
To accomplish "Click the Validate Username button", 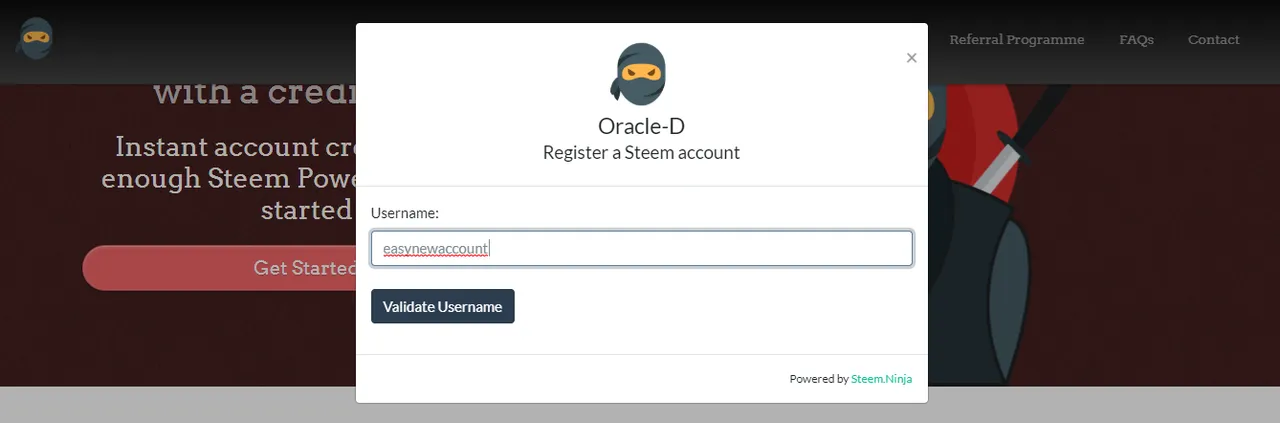I will pos(443,306).
